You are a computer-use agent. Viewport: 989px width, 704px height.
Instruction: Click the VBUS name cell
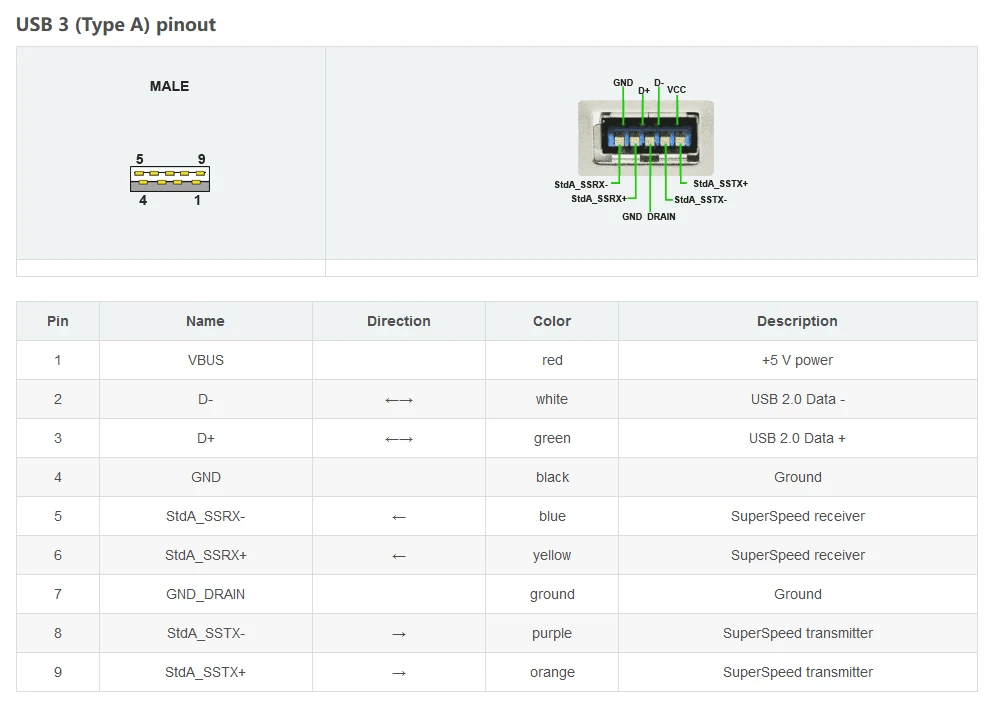tap(206, 360)
